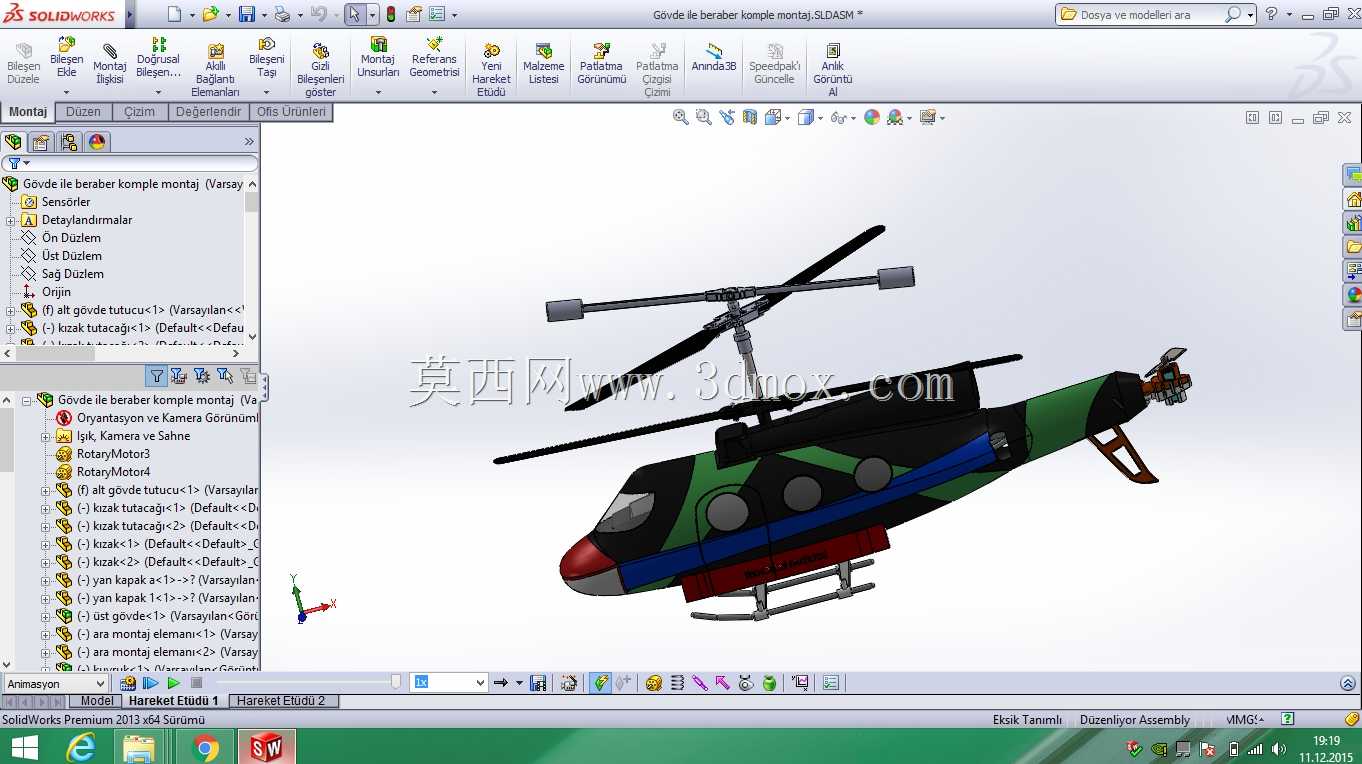Switch to the Değerlendir tab
Viewport: 1362px width, 764px height.
(x=208, y=112)
